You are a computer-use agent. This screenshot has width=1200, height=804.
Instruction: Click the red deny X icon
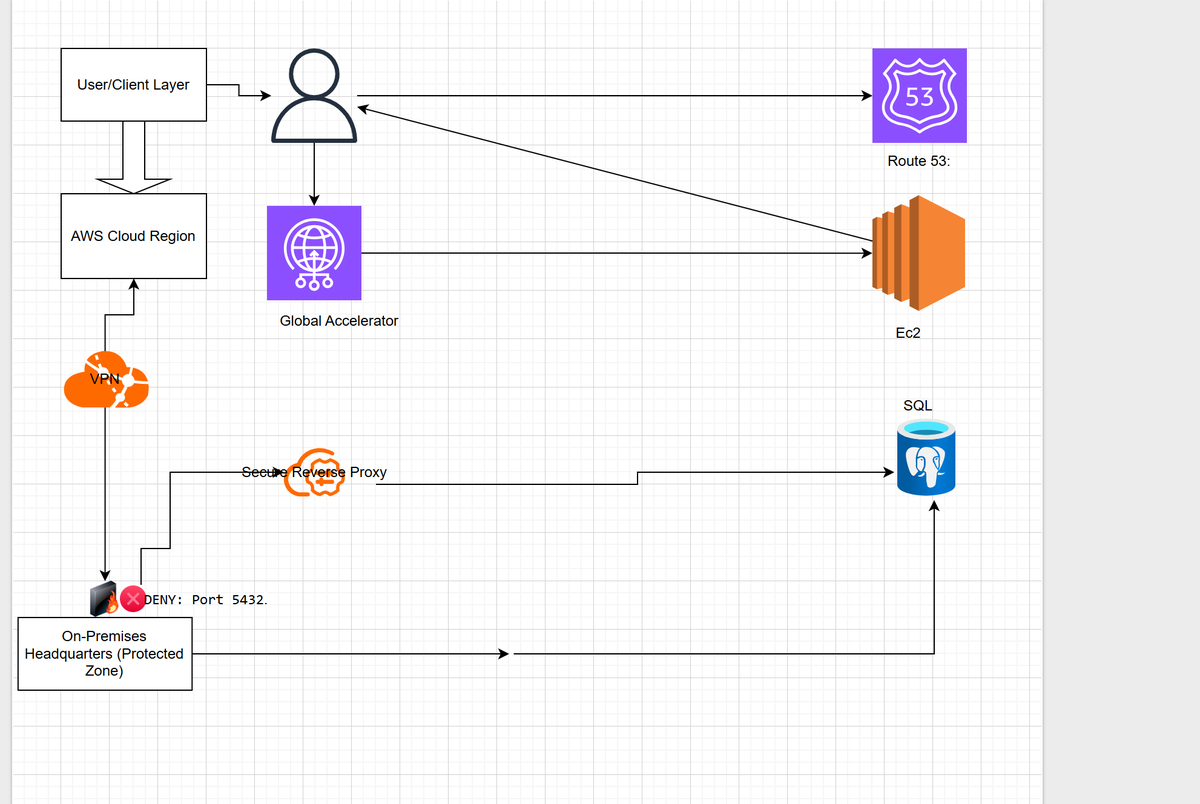133,599
